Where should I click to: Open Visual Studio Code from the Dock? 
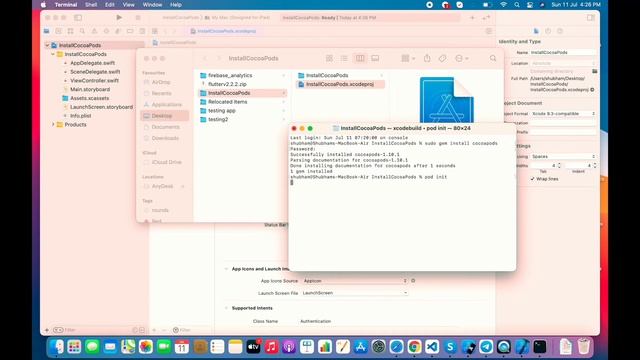click(432, 347)
